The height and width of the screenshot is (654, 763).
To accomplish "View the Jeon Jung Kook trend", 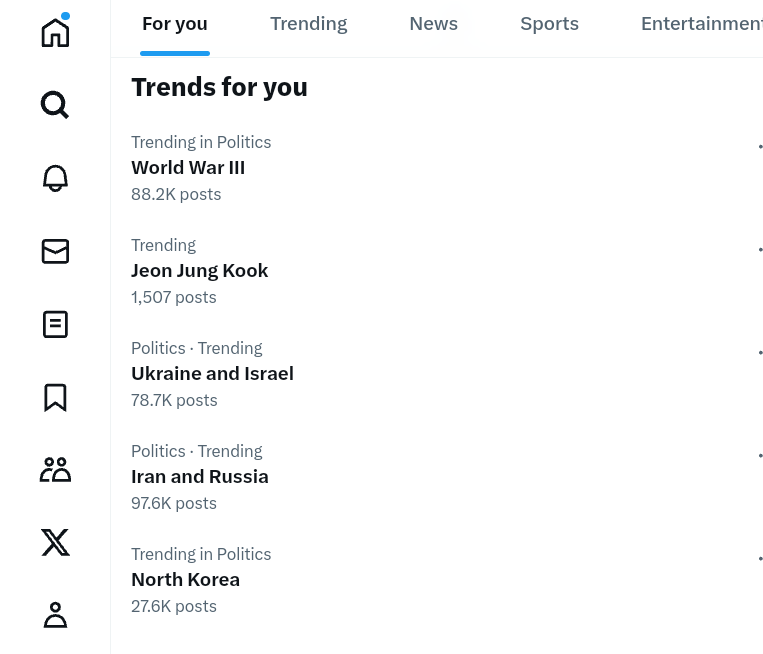I will [x=200, y=271].
